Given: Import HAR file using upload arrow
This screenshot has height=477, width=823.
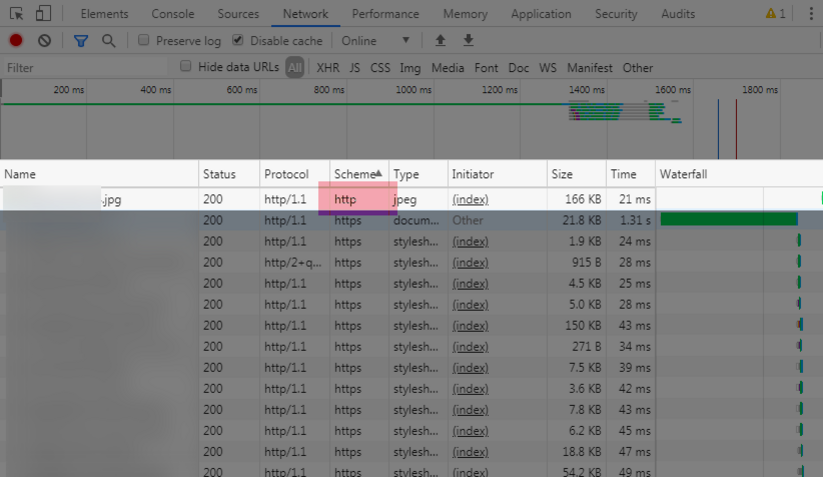Looking at the screenshot, I should (x=440, y=40).
